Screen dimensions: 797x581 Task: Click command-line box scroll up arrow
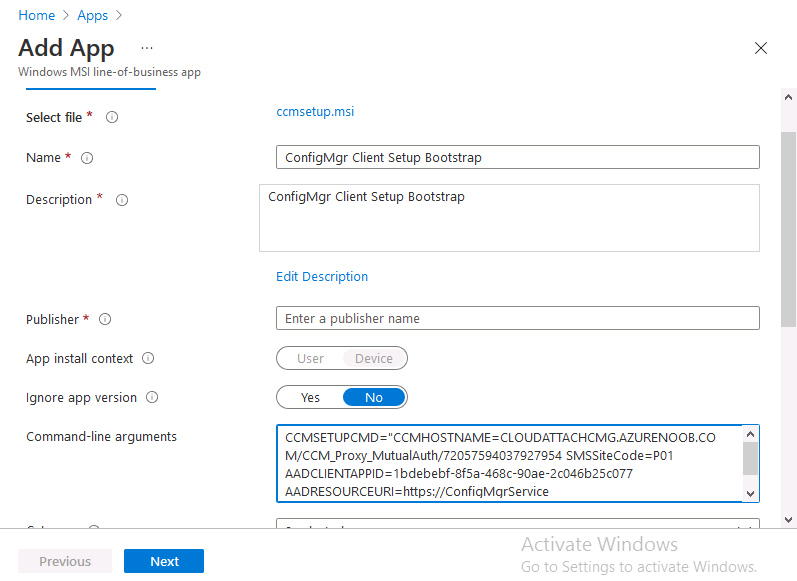point(750,434)
